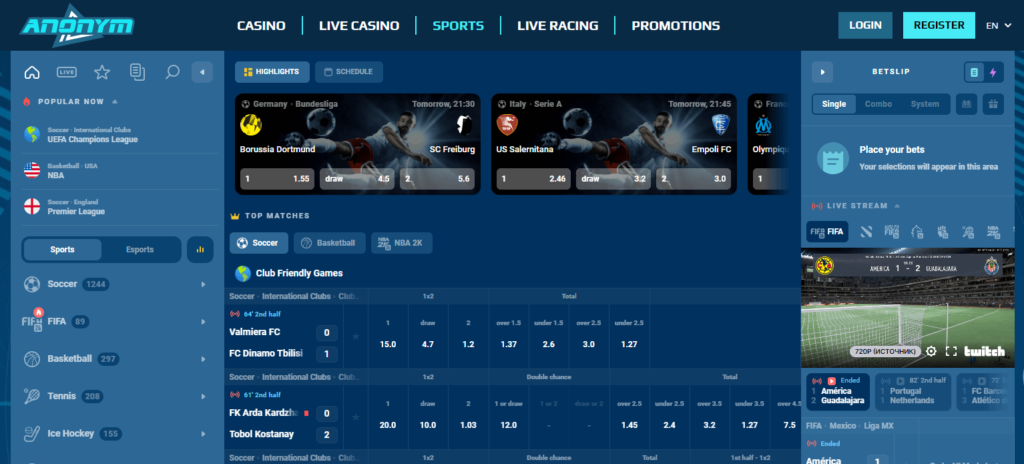Open the bet history coupons icon
1024x464 pixels.
pos(137,73)
